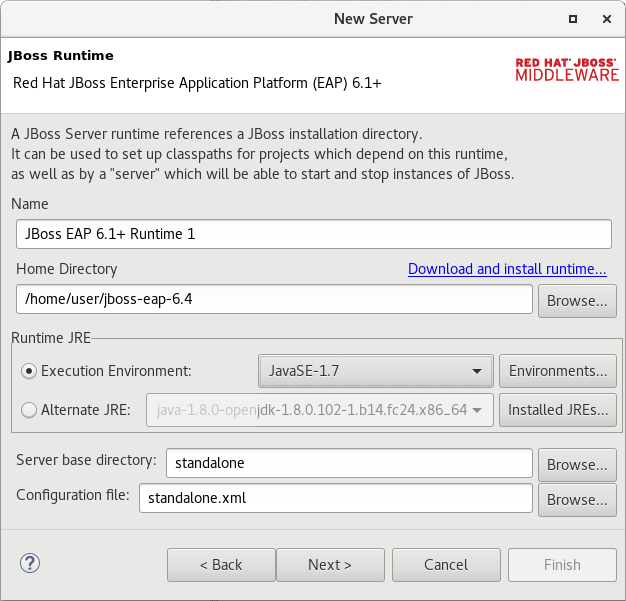The image size is (626, 601).
Task: Go to previous page with Back
Action: coord(221,565)
